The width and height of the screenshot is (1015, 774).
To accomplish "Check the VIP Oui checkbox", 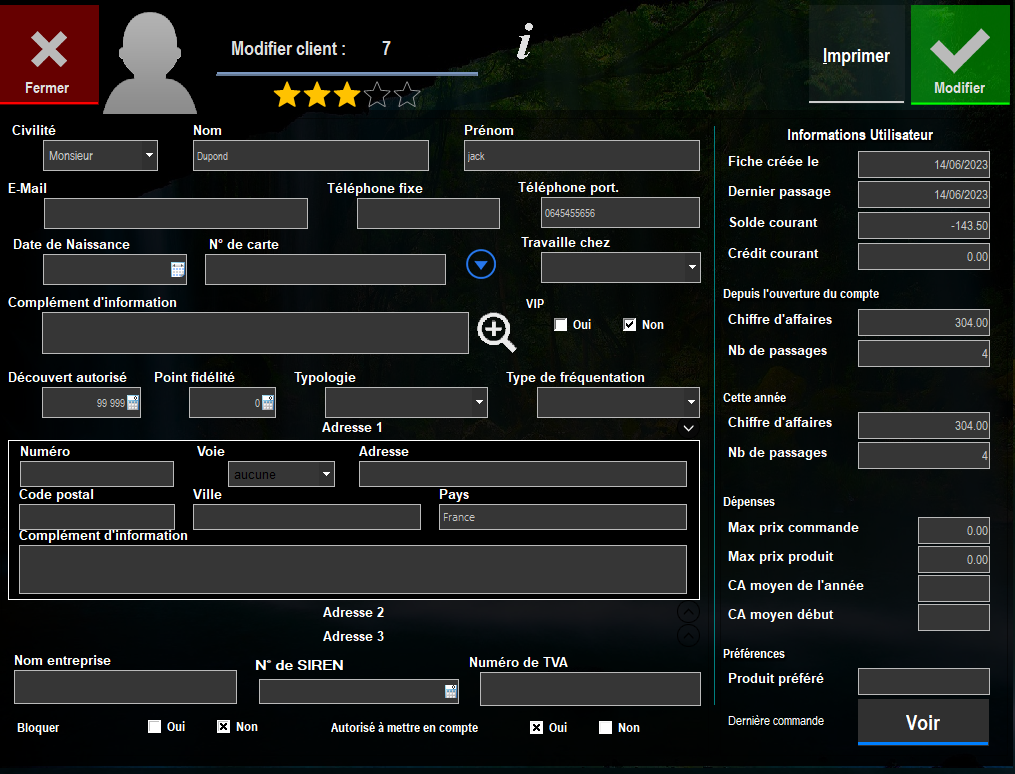I will [561, 325].
